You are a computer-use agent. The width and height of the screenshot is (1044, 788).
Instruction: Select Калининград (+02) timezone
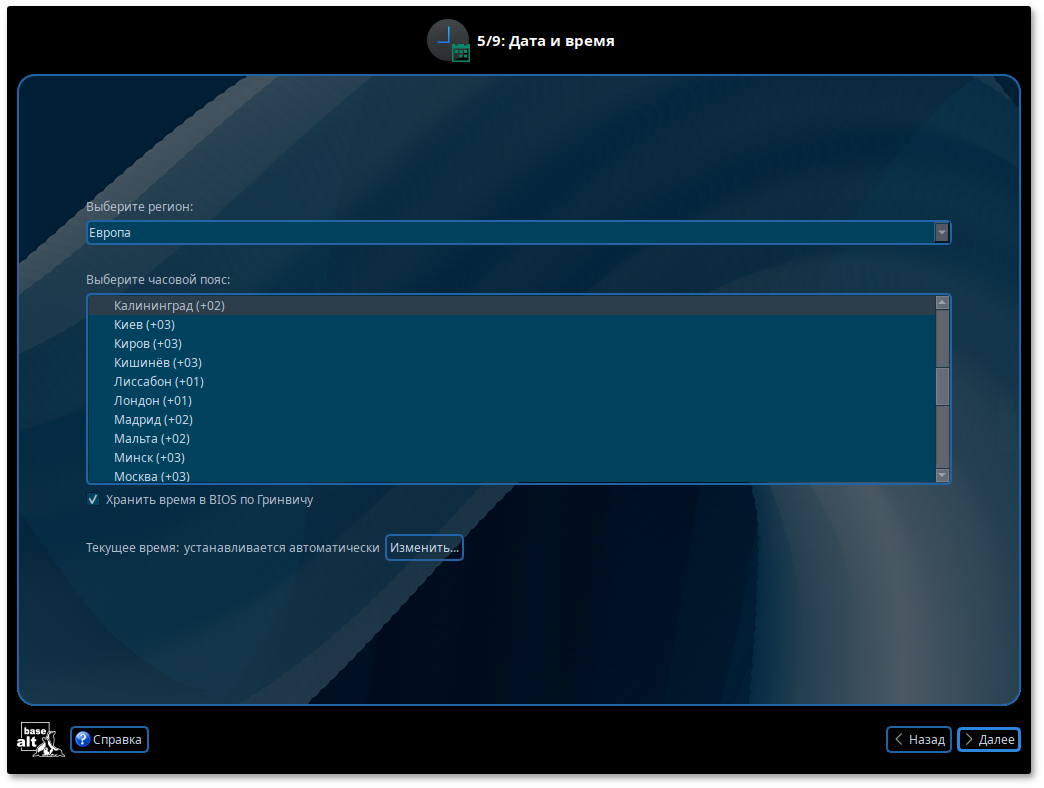click(169, 306)
